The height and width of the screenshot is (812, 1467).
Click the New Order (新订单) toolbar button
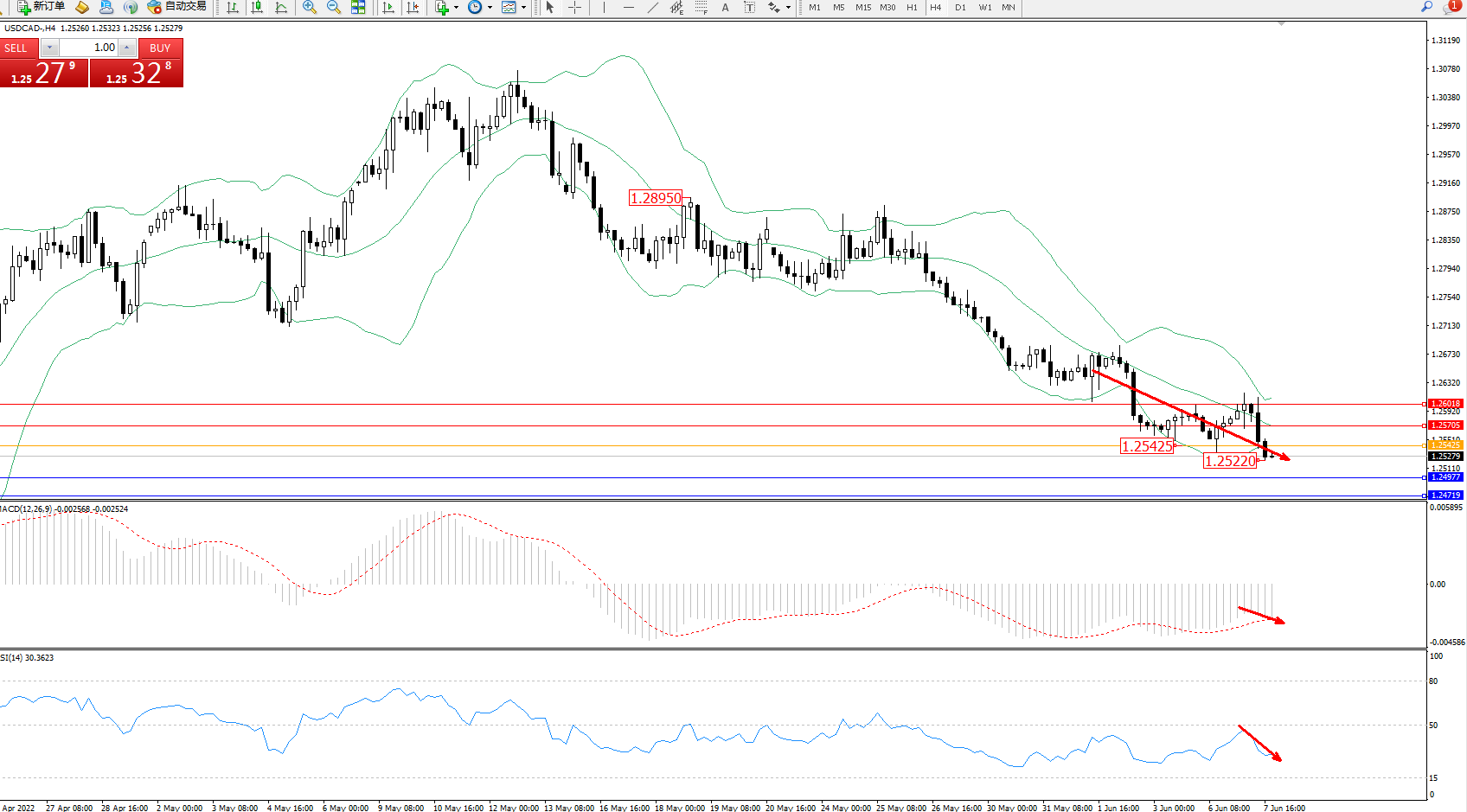coord(41,7)
